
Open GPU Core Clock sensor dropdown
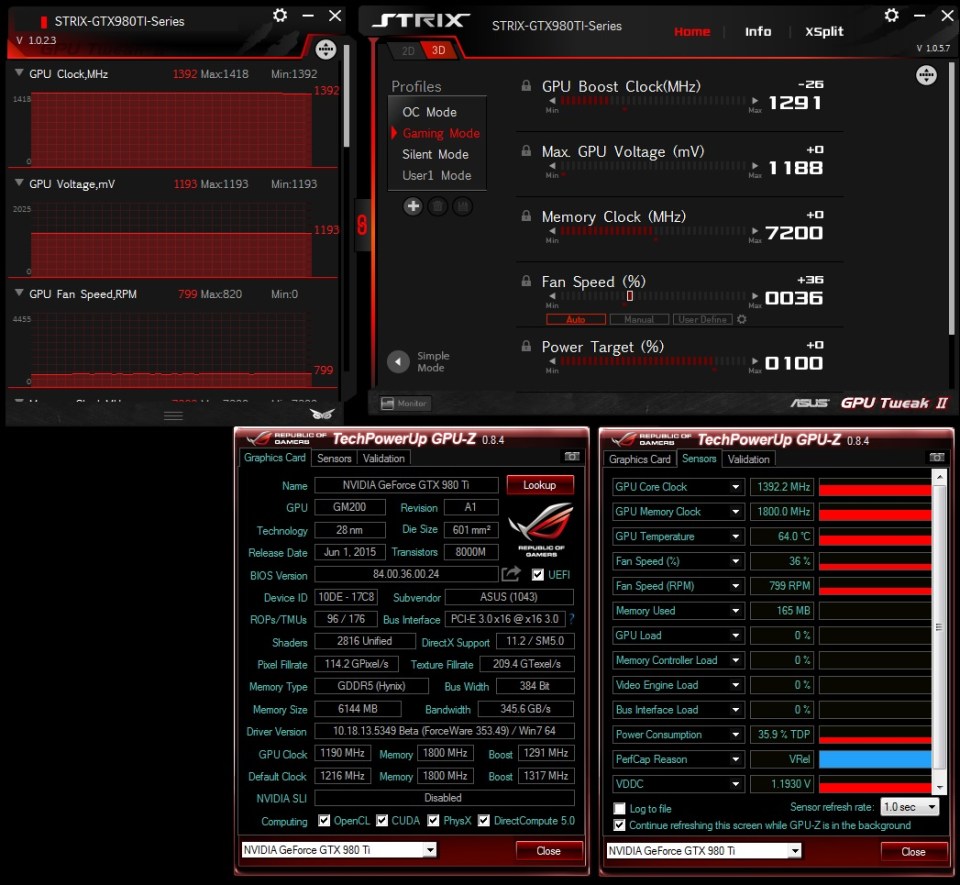tap(735, 487)
